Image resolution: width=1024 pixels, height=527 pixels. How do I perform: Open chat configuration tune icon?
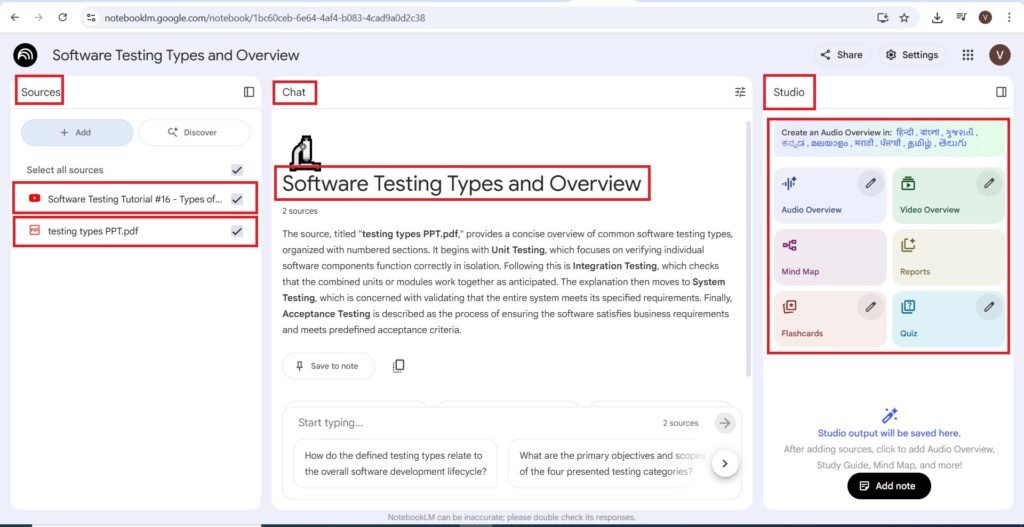(x=740, y=92)
